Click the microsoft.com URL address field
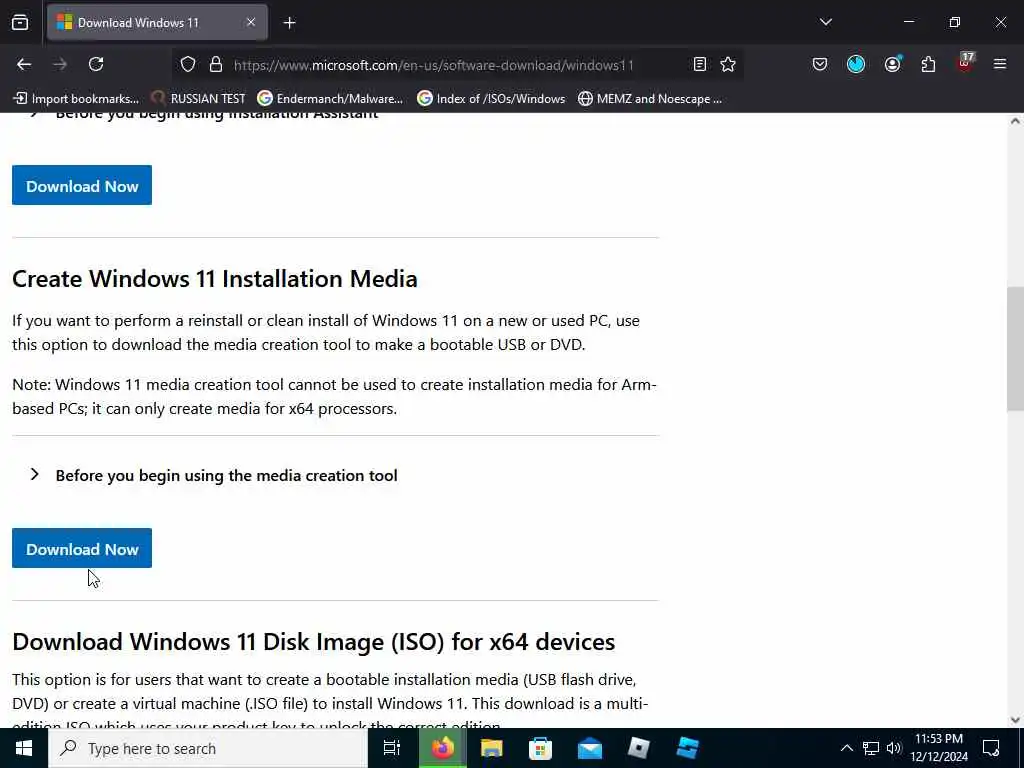Viewport: 1024px width, 768px height. [x=434, y=65]
